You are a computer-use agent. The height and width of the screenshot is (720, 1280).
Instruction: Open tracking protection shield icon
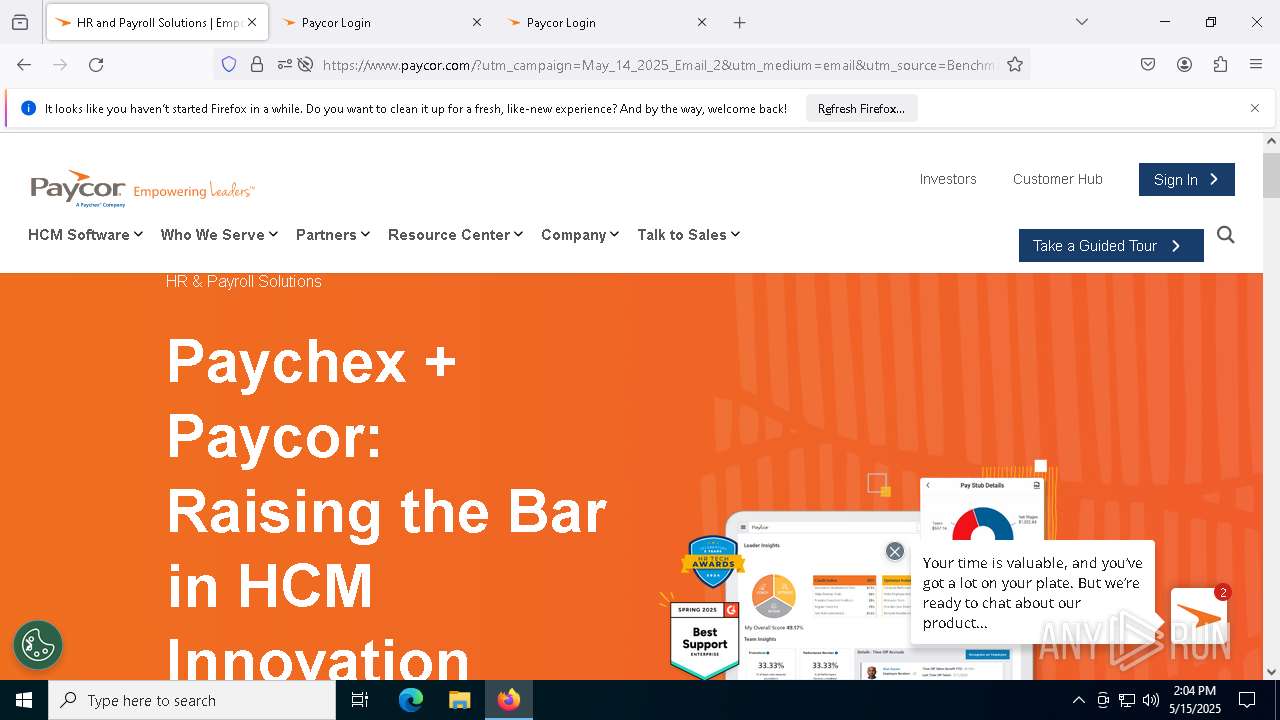click(229, 65)
